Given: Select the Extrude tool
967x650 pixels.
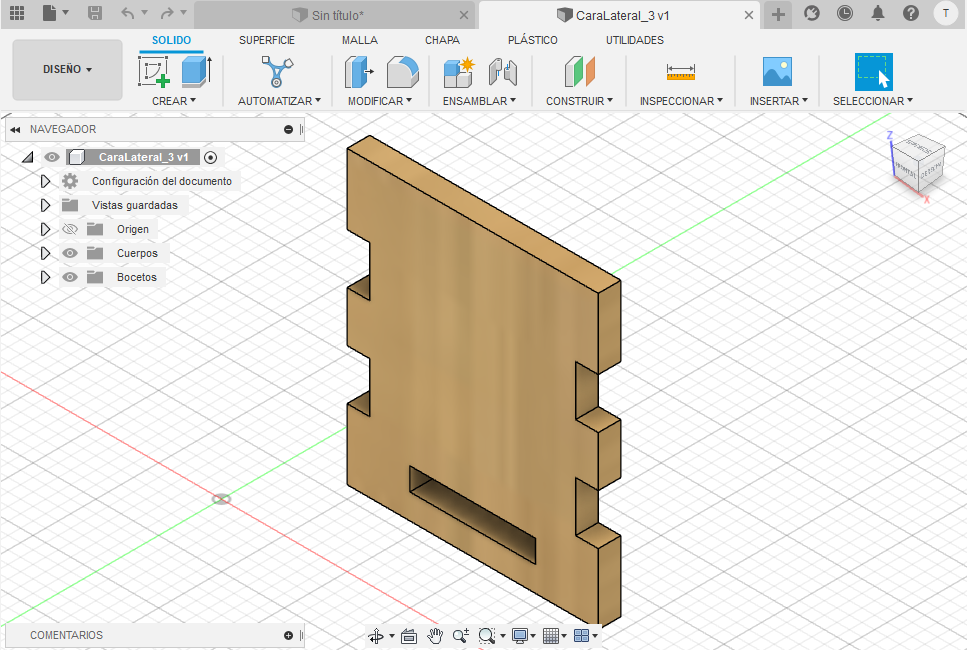Looking at the screenshot, I should click(197, 71).
